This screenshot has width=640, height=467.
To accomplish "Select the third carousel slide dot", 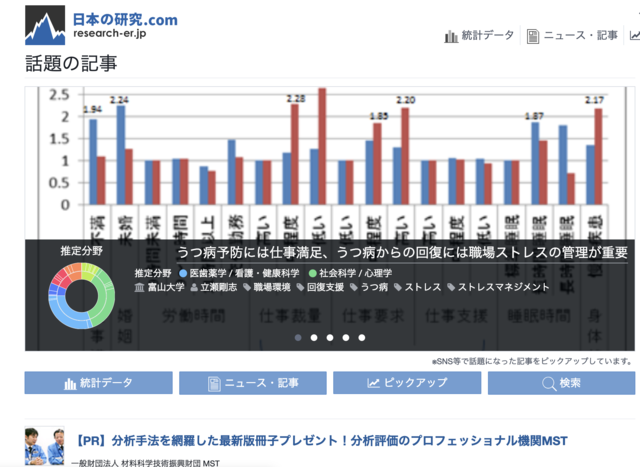I will pyautogui.click(x=330, y=338).
